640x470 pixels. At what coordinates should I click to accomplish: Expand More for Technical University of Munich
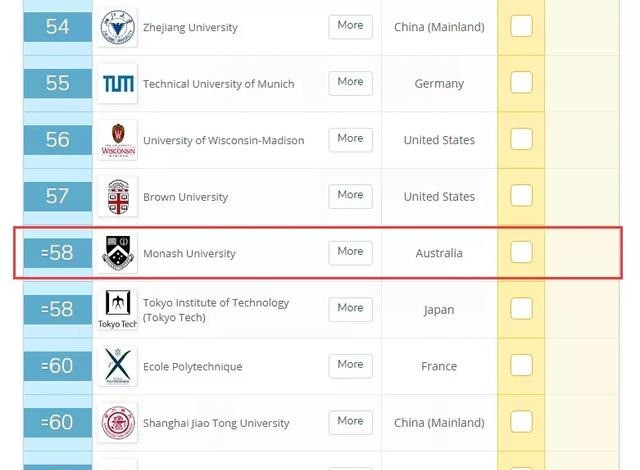tap(350, 83)
